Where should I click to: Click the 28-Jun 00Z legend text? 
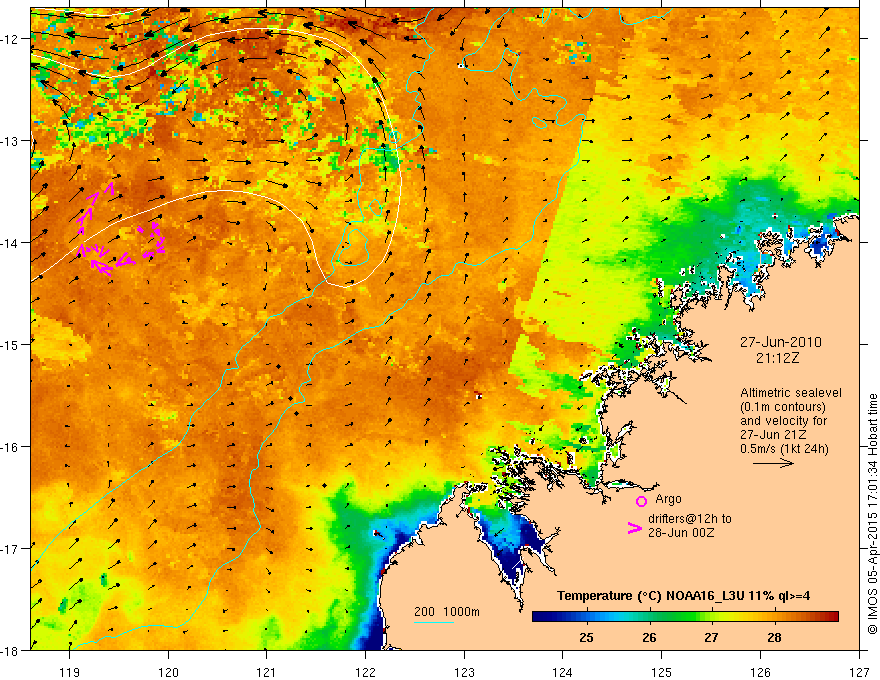(681, 532)
